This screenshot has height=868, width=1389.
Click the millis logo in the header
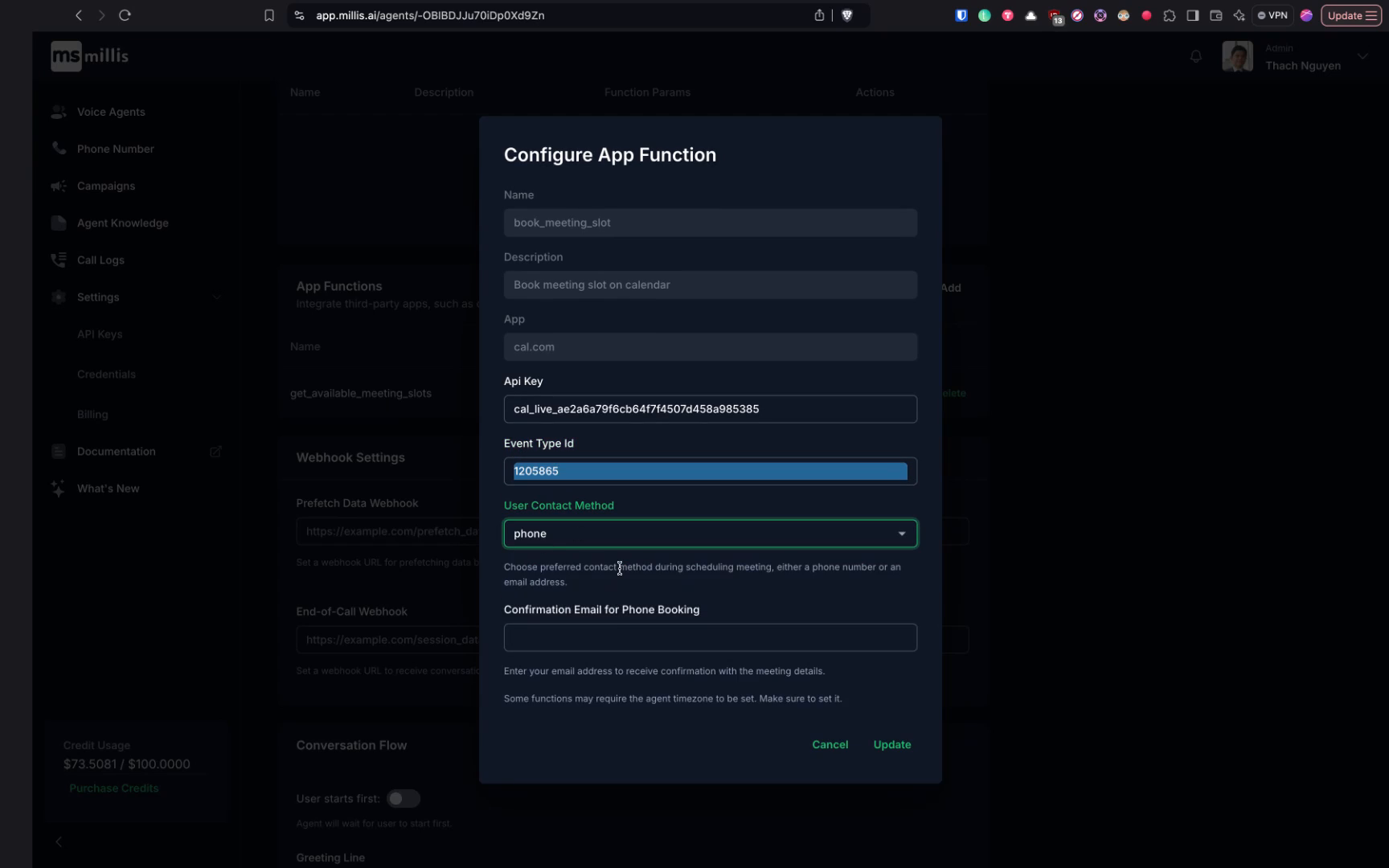pos(88,55)
